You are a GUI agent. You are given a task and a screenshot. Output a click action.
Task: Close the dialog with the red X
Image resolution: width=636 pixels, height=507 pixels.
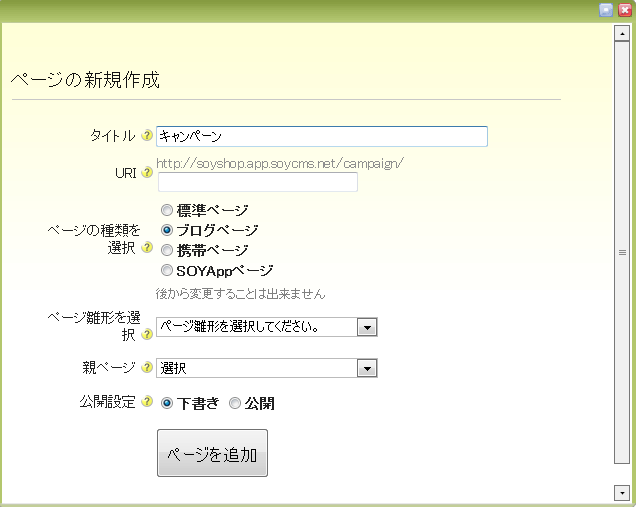tap(625, 10)
